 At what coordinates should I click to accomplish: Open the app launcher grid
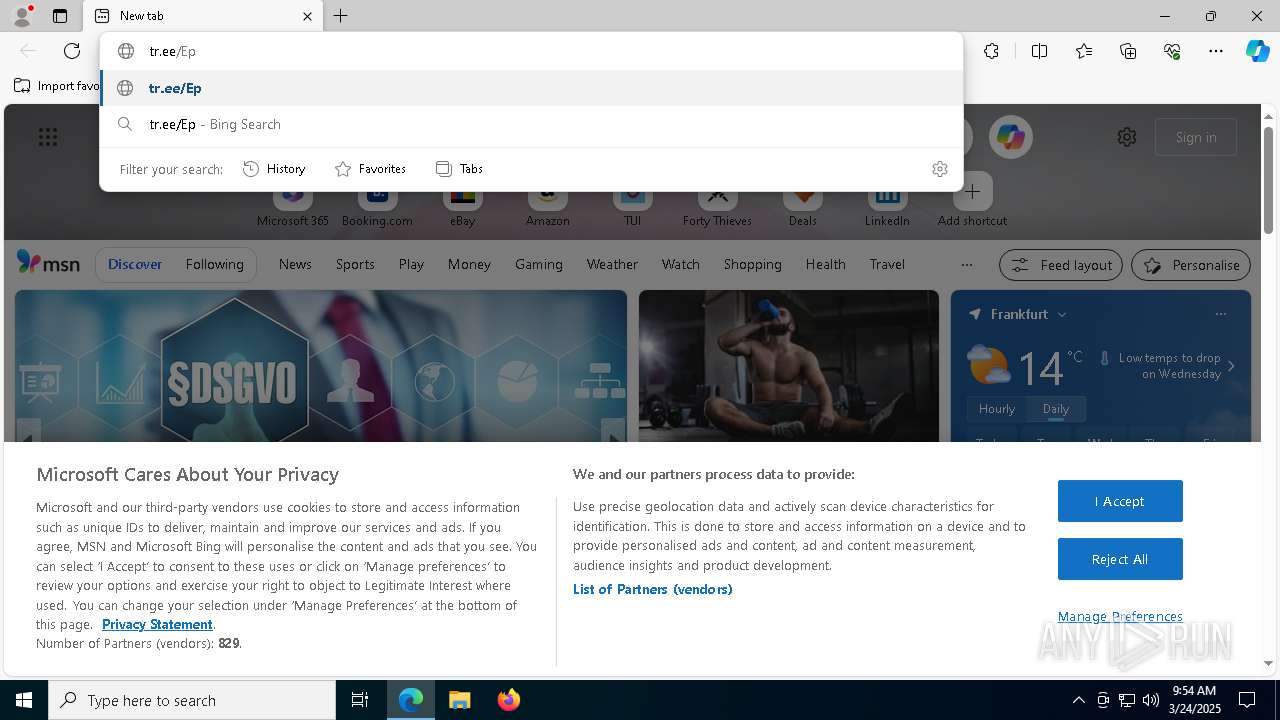(48, 137)
